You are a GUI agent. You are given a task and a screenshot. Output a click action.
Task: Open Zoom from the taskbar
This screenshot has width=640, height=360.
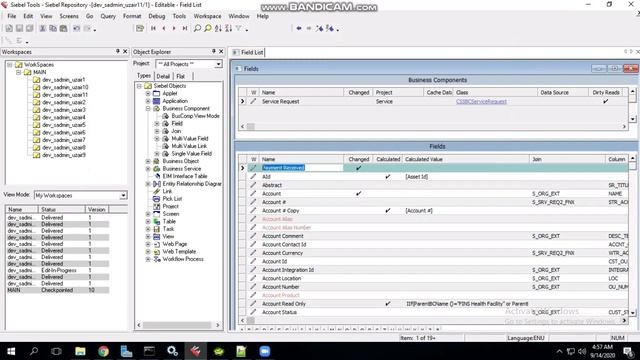click(x=264, y=351)
